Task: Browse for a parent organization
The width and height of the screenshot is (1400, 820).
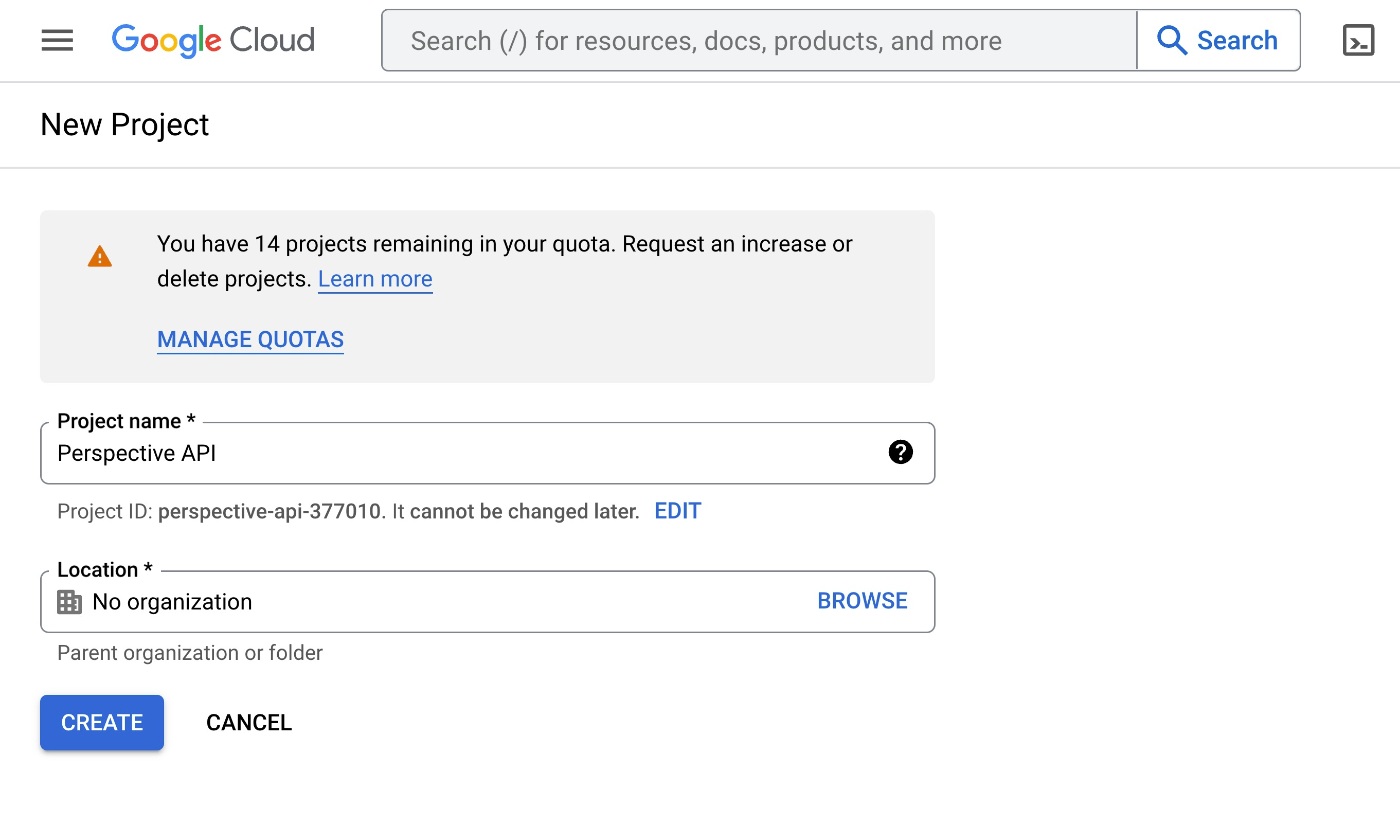Action: [863, 601]
